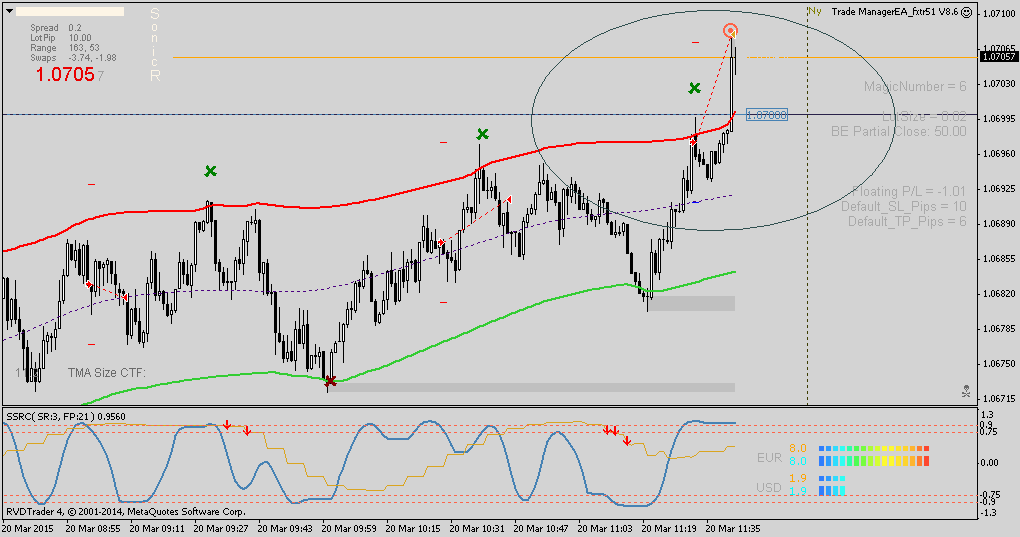Click the 20 Mar 11:35 time axis label
Screen dimensions: 1020x537
(x=732, y=529)
